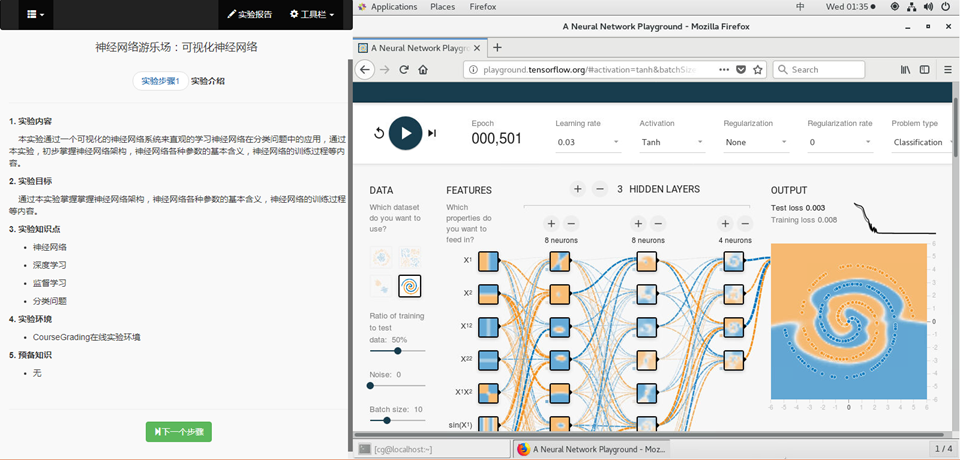This screenshot has width=960, height=460.
Task: Open the Firefox library icon
Action: tap(906, 70)
